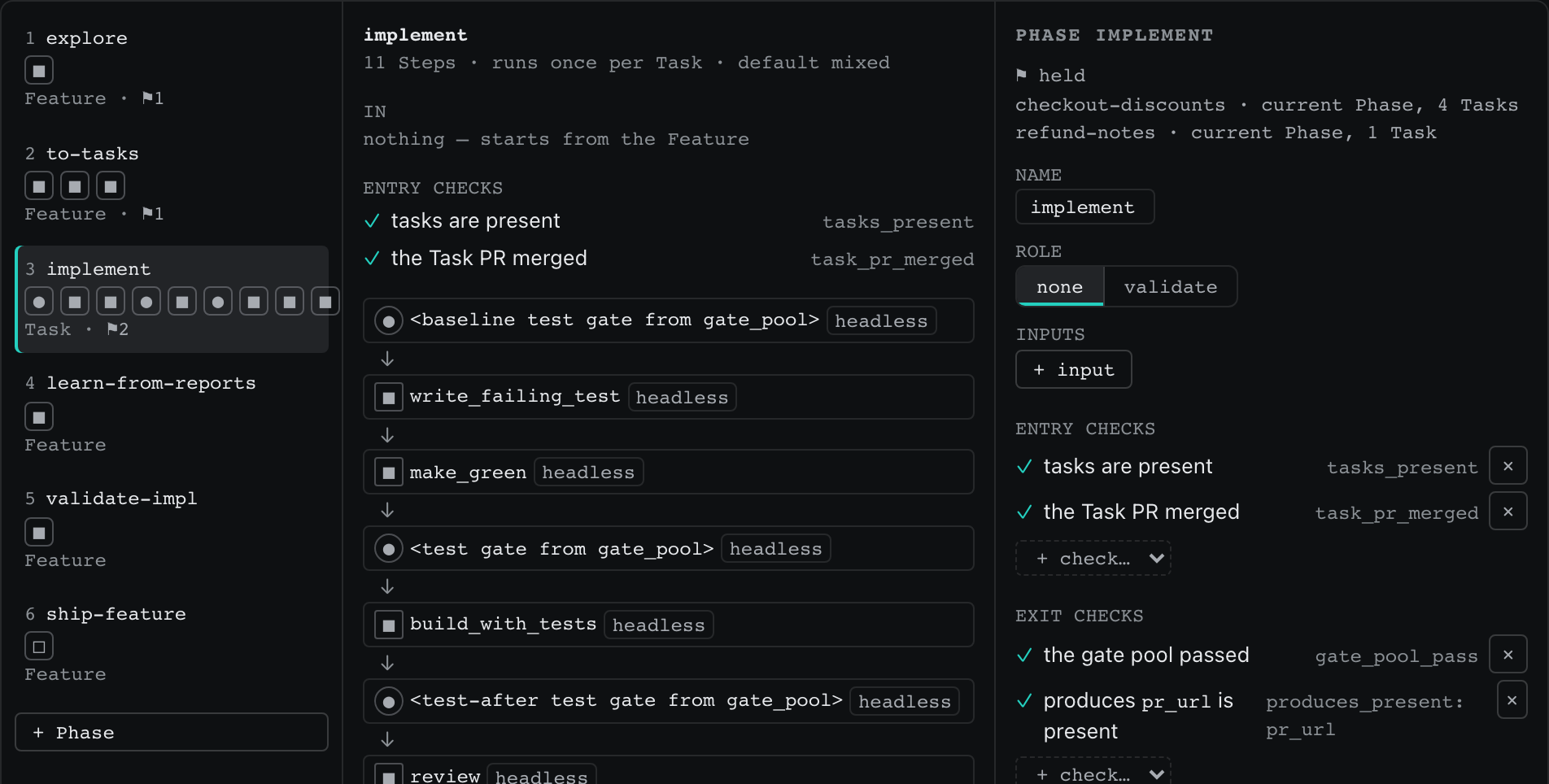Remove gate_pool_pass exit check
Screen dimensions: 1549x784
coord(1508,655)
